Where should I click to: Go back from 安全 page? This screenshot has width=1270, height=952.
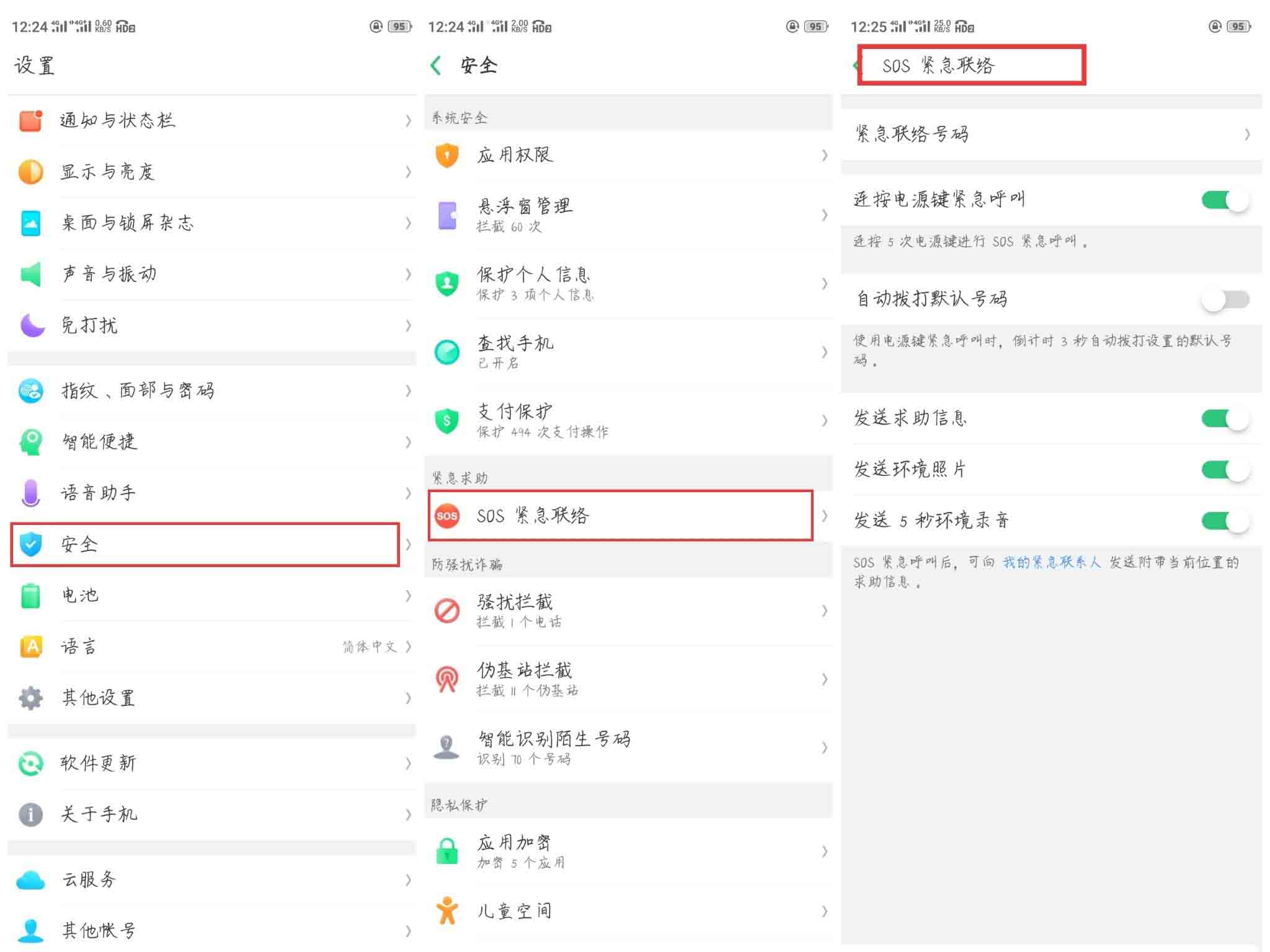point(437,66)
